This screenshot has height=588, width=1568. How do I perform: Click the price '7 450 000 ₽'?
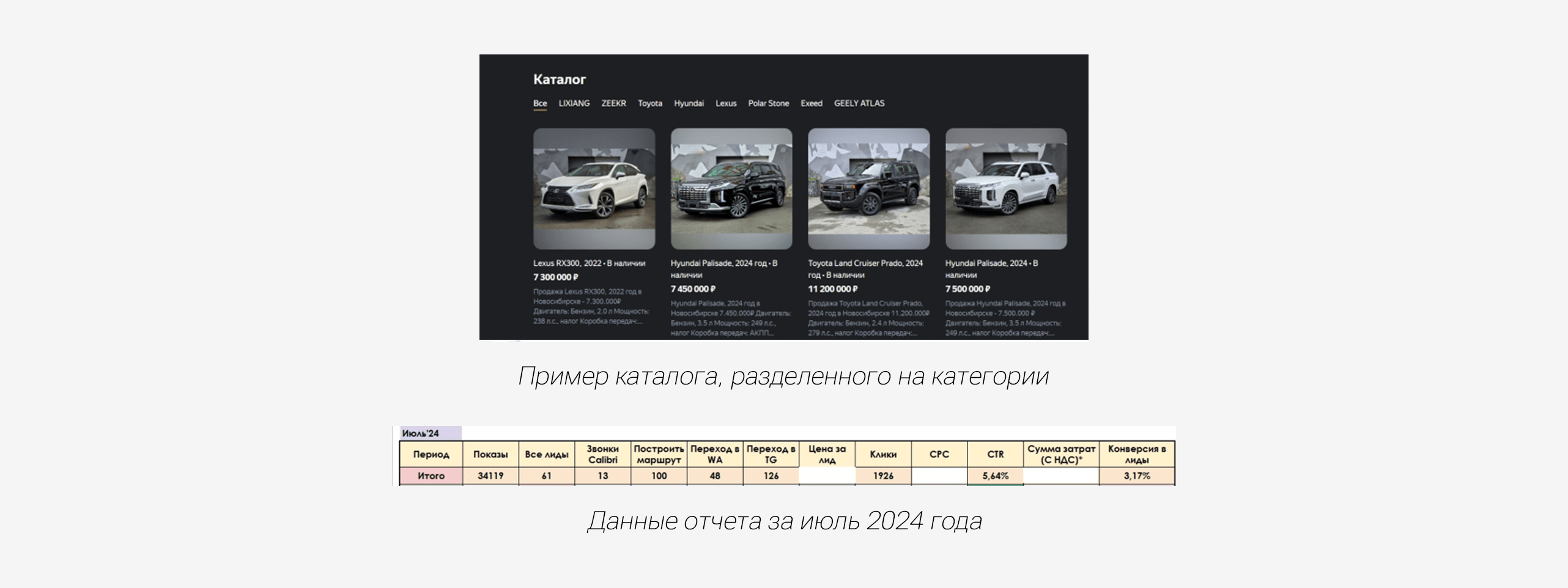click(x=693, y=289)
